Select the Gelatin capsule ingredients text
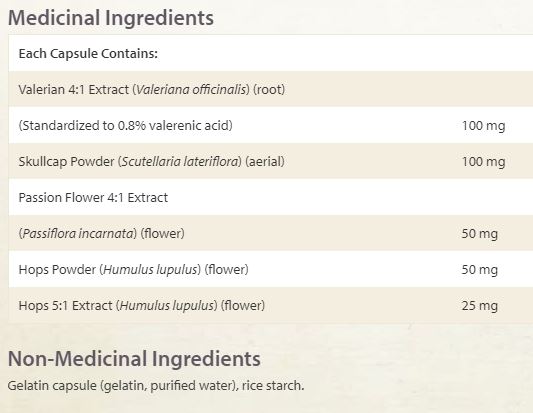Viewport: 533px width, 413px height. pos(156,386)
